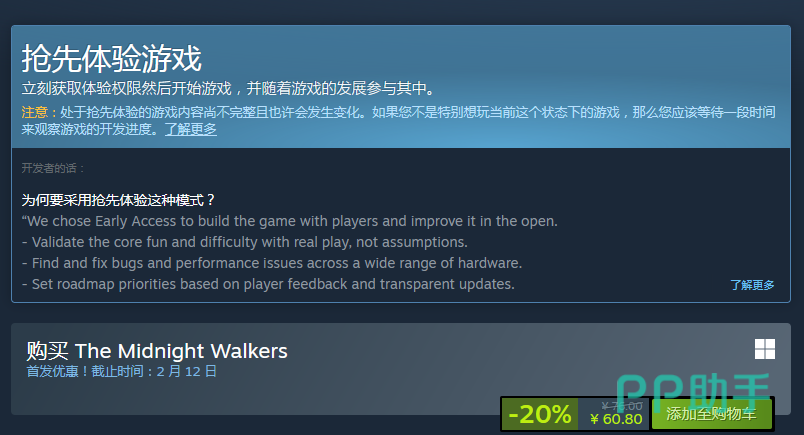Click the Windows platform icon
Viewport: 804px width, 435px height.
765,349
